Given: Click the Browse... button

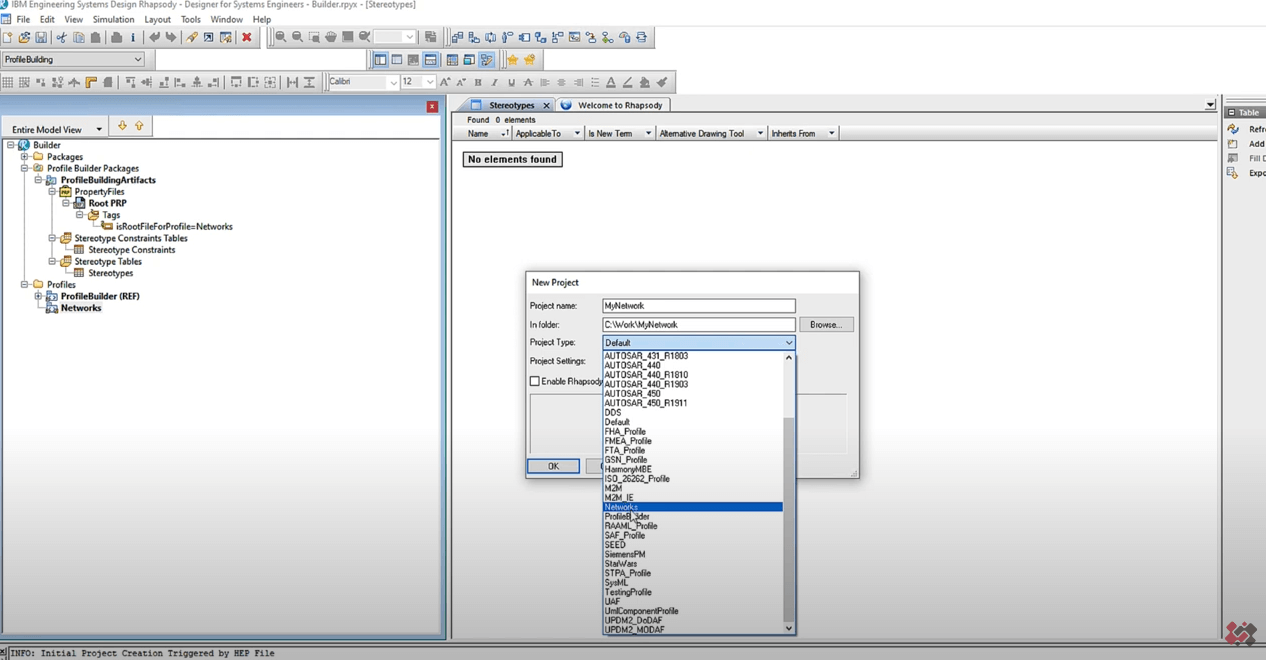Looking at the screenshot, I should 826,324.
